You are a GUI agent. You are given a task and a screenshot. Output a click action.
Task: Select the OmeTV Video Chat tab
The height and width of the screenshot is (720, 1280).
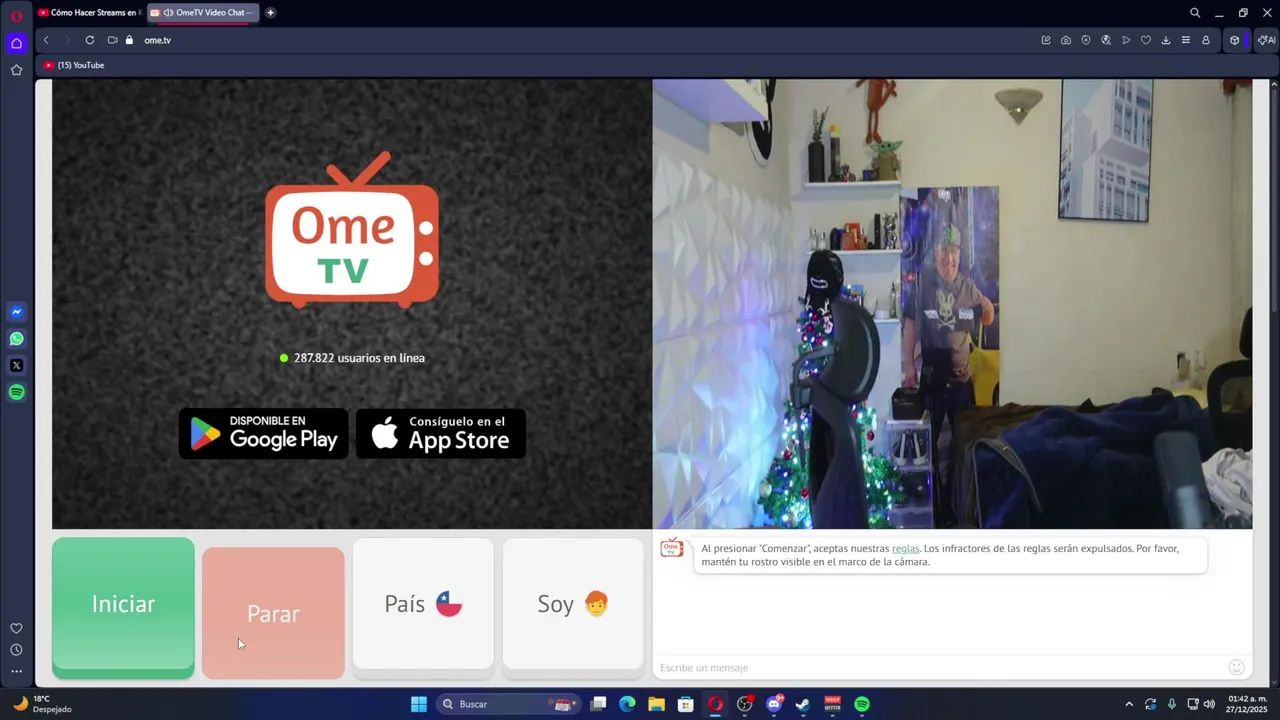coord(204,13)
